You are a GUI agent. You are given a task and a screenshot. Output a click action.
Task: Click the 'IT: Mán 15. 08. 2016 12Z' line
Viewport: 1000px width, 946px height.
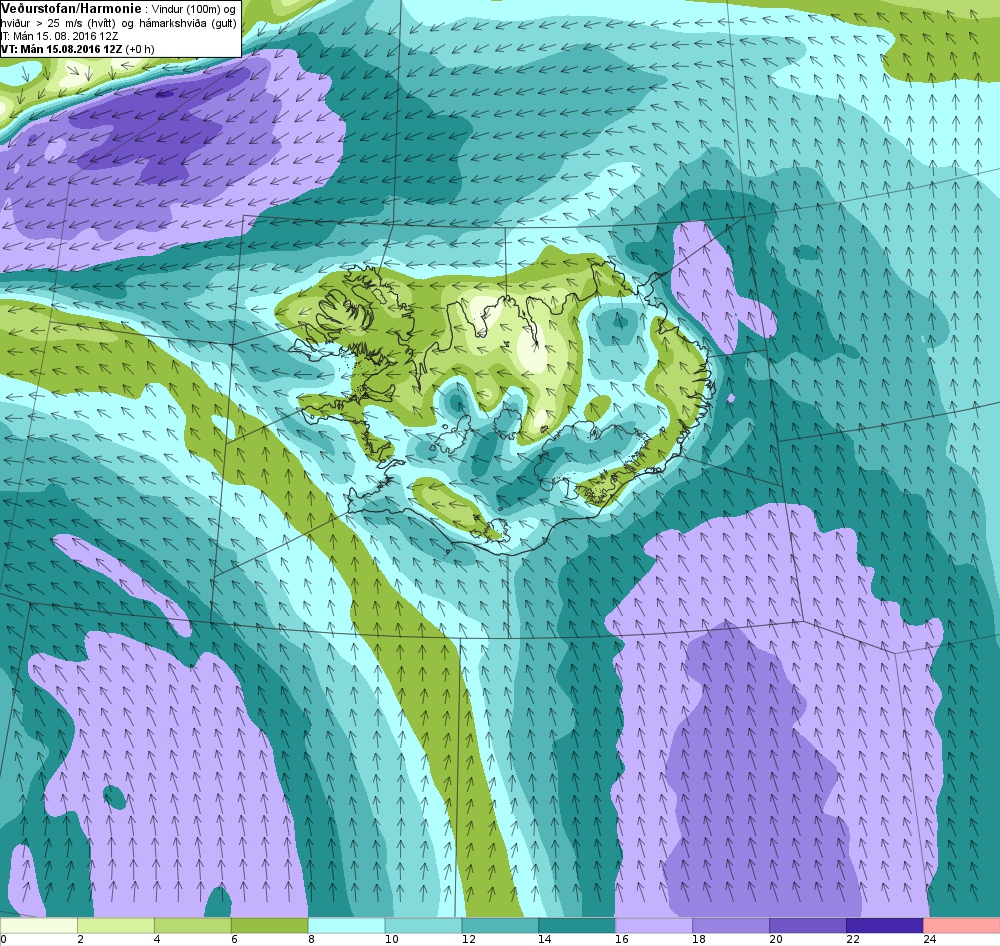click(x=59, y=36)
